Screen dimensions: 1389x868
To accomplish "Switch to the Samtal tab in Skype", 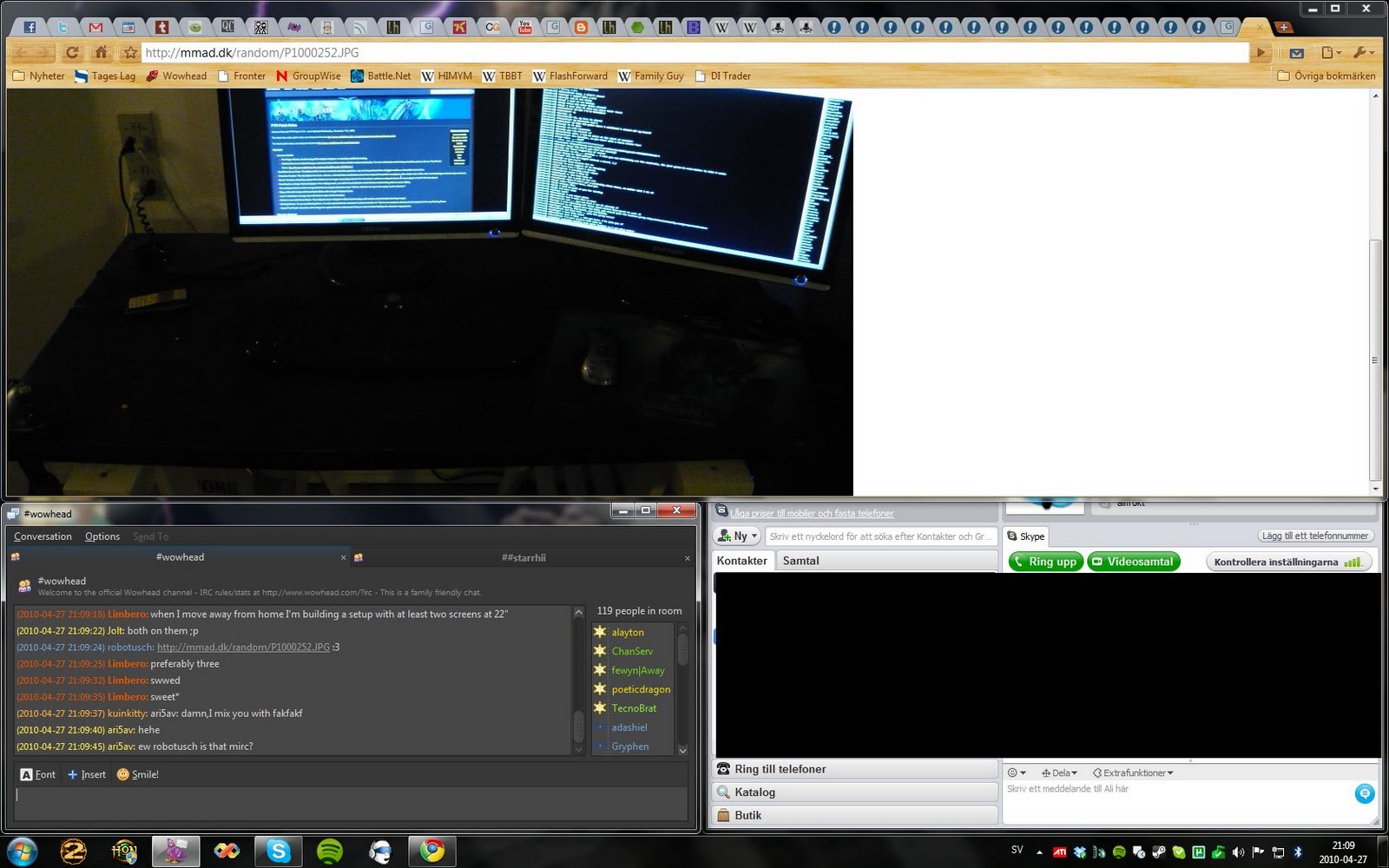I will 800,561.
